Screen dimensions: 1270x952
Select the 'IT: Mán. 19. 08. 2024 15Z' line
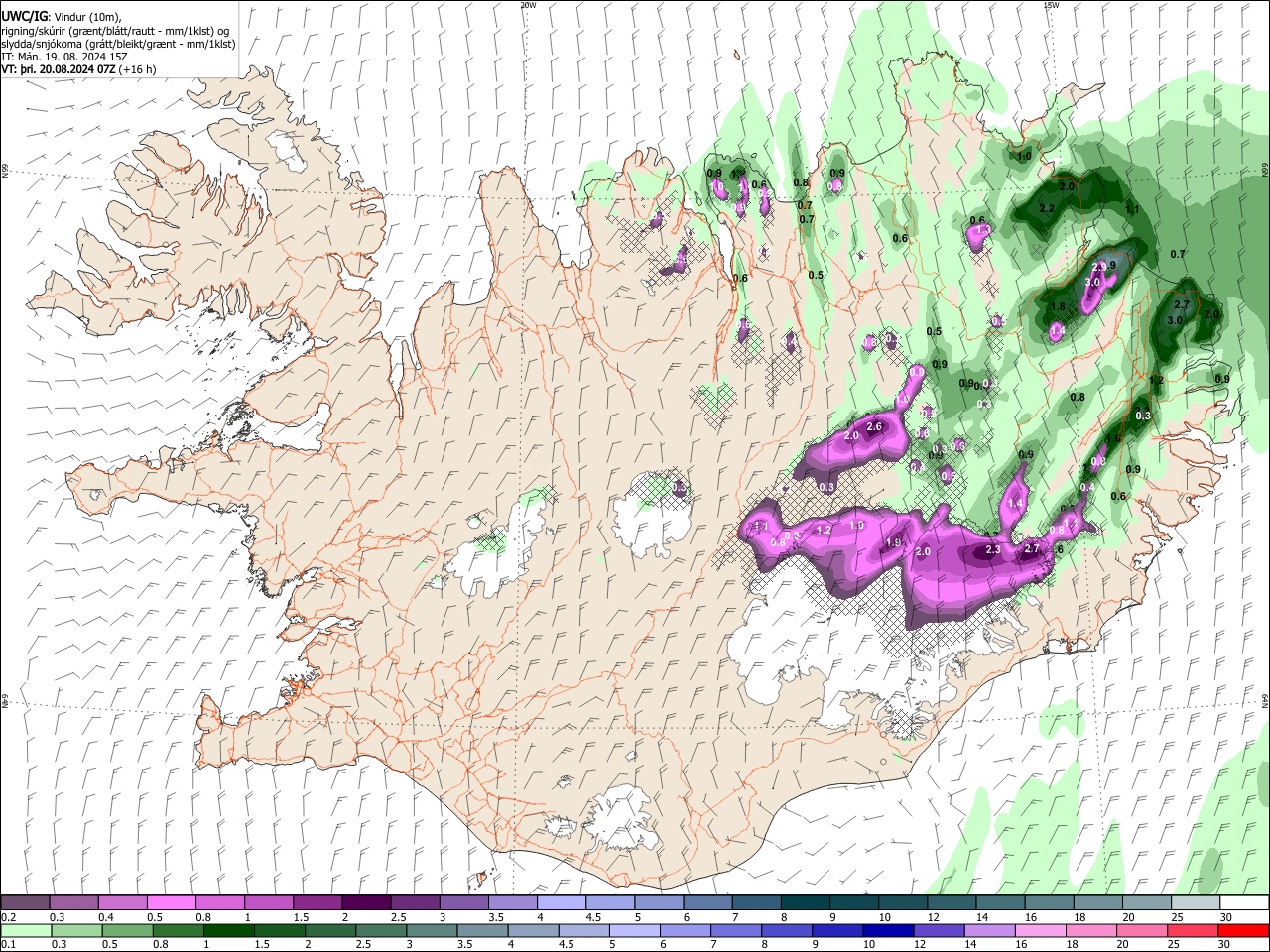coord(64,57)
